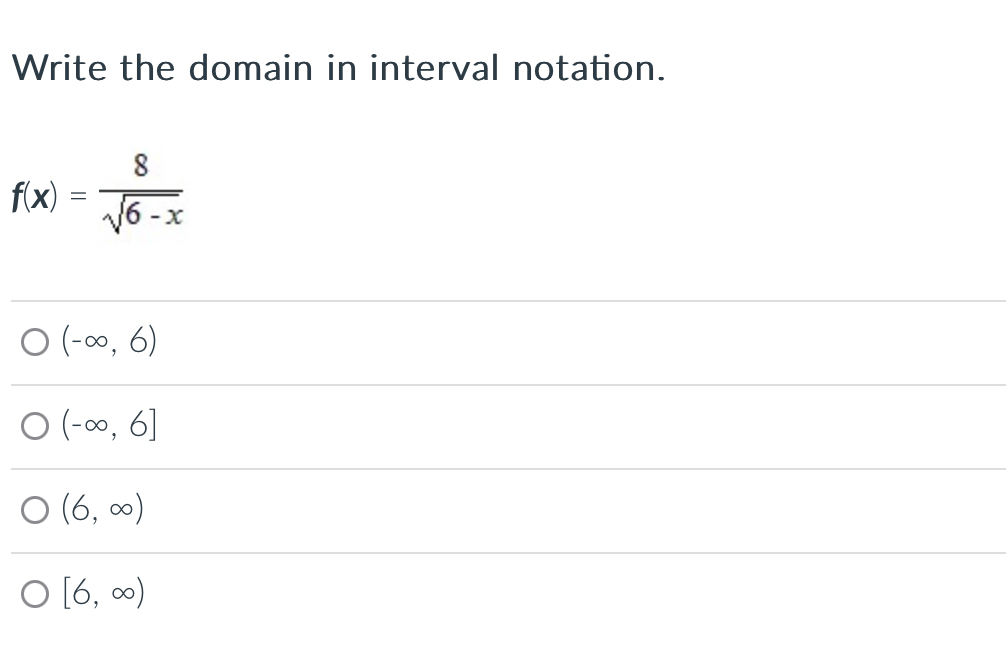
Task: Click the row containing (-∞, 6]
Action: 400,425
